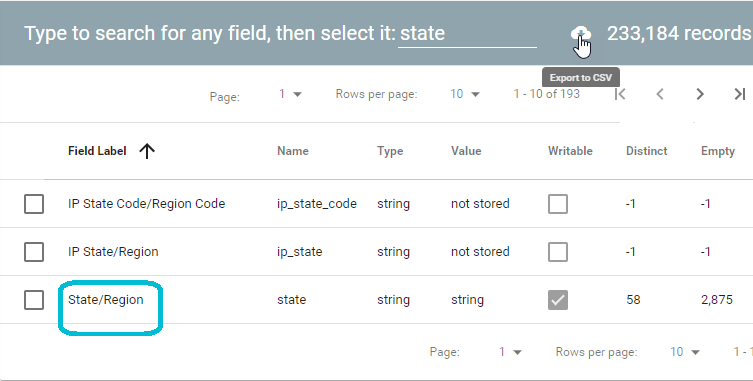Toggle Writable checkbox for ip_state row
Screen dimensions: 753x381
click(558, 252)
